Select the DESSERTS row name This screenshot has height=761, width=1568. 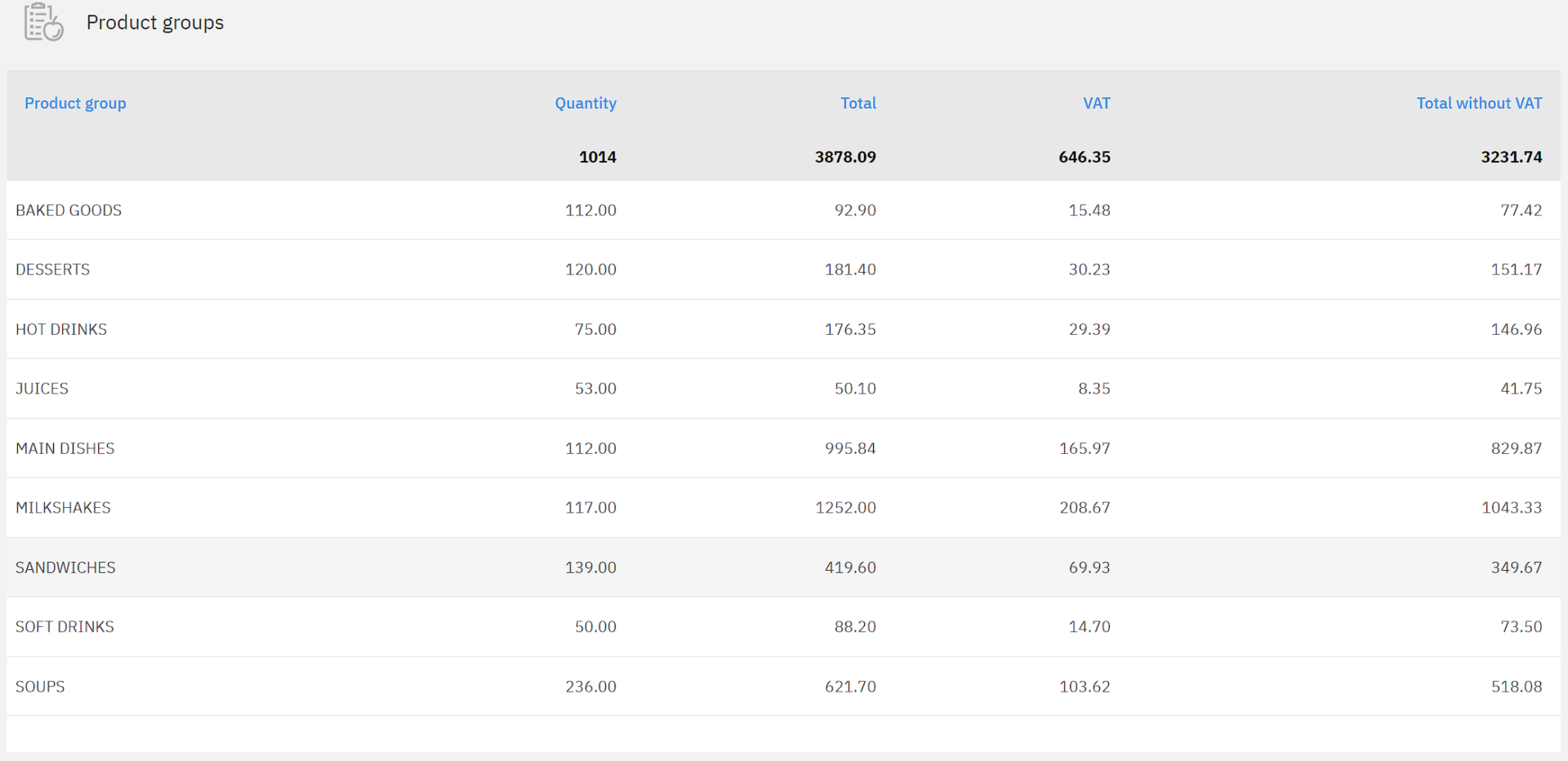tap(53, 269)
